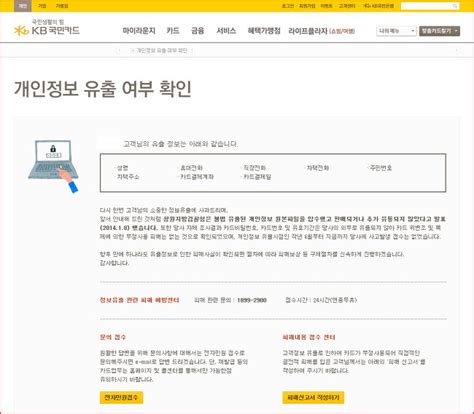Expand the 맞춤카드찾기 dropdown button
This screenshot has height=414, width=474.
click(x=439, y=31)
